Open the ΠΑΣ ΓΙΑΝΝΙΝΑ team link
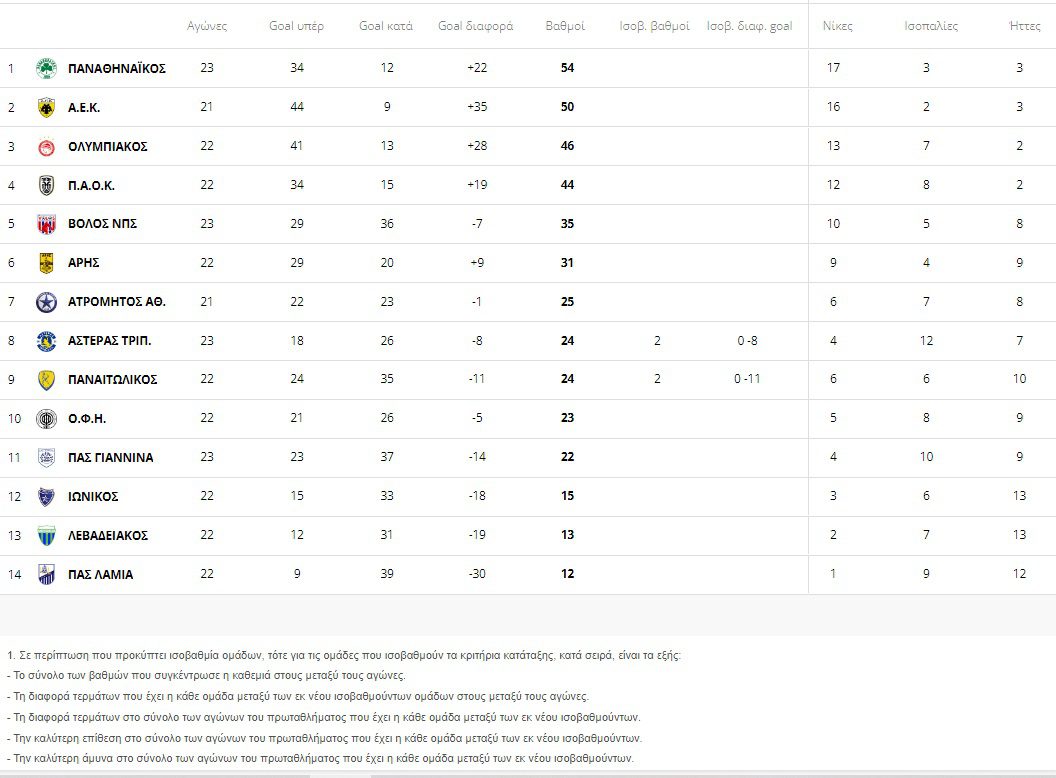The image size is (1056, 778). pyautogui.click(x=110, y=458)
